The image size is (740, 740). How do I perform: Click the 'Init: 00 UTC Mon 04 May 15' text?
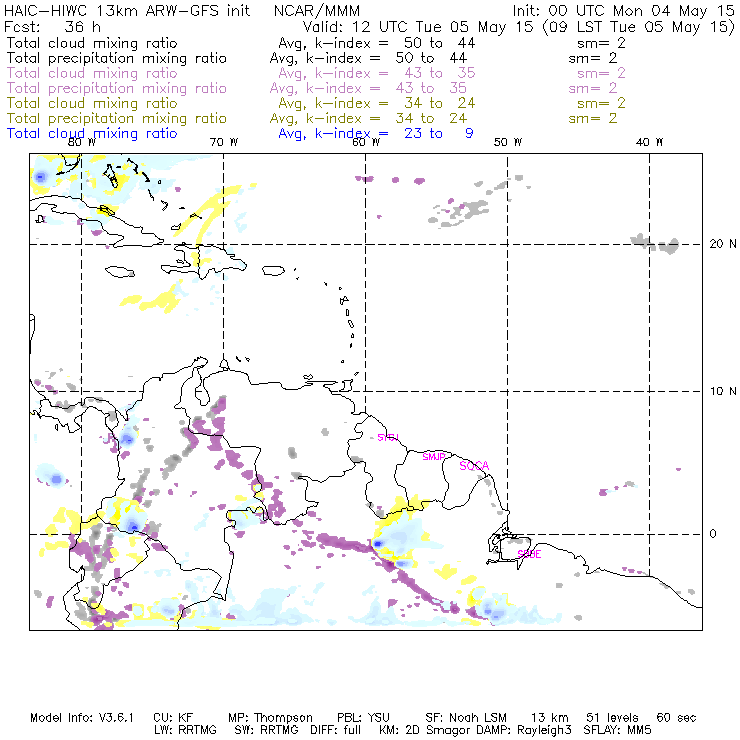coord(621,11)
